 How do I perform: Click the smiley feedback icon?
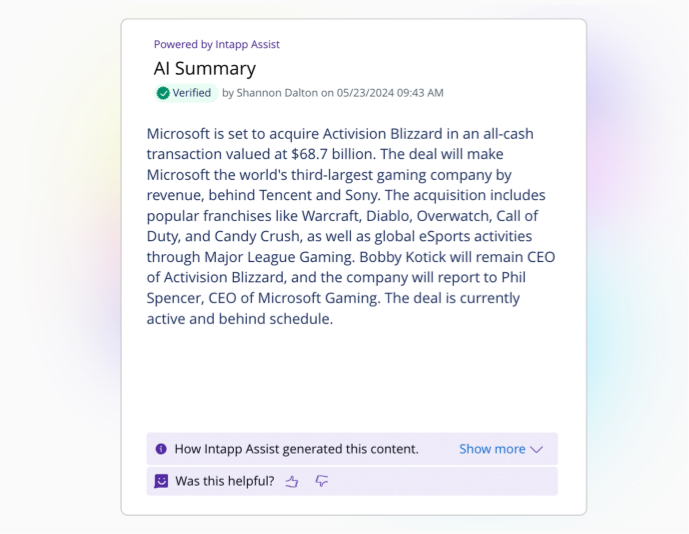[x=161, y=481]
